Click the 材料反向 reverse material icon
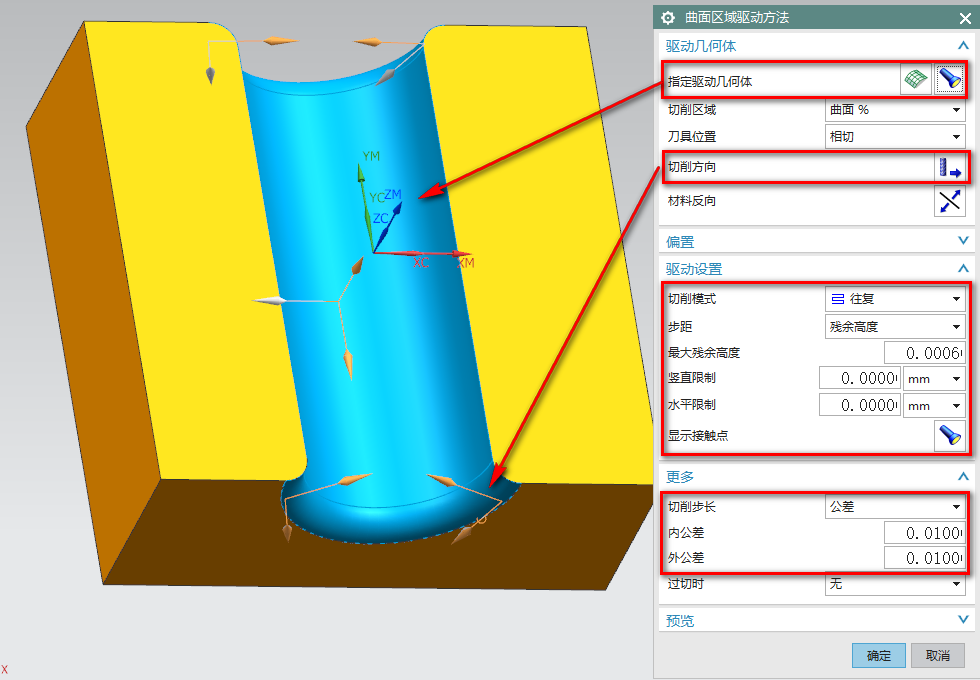 (949, 201)
